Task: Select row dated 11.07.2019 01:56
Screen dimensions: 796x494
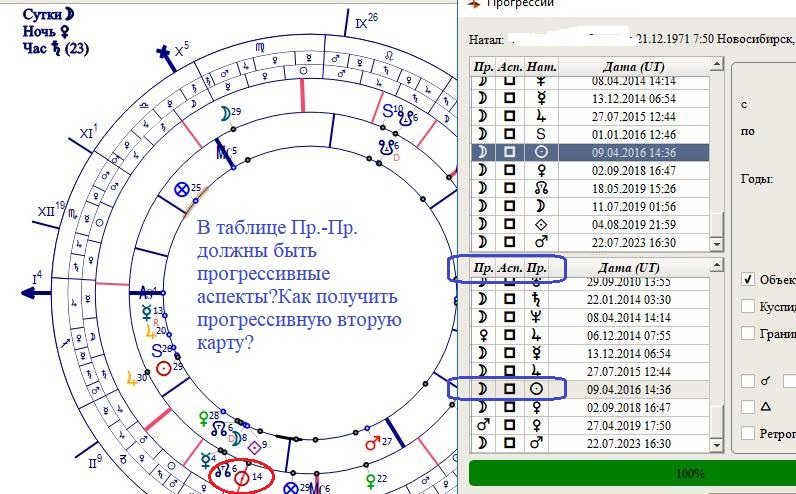Action: pyautogui.click(x=590, y=207)
